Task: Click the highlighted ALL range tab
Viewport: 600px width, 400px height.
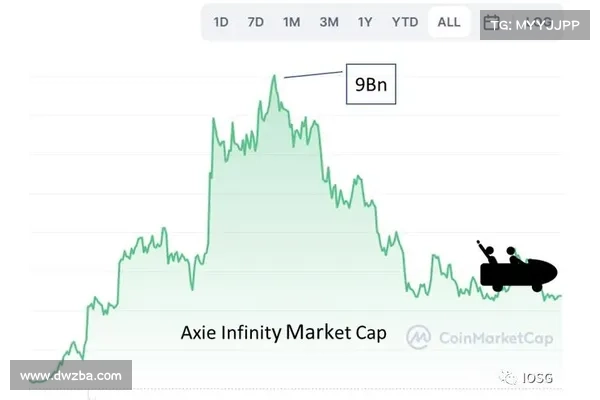Action: pyautogui.click(x=449, y=22)
